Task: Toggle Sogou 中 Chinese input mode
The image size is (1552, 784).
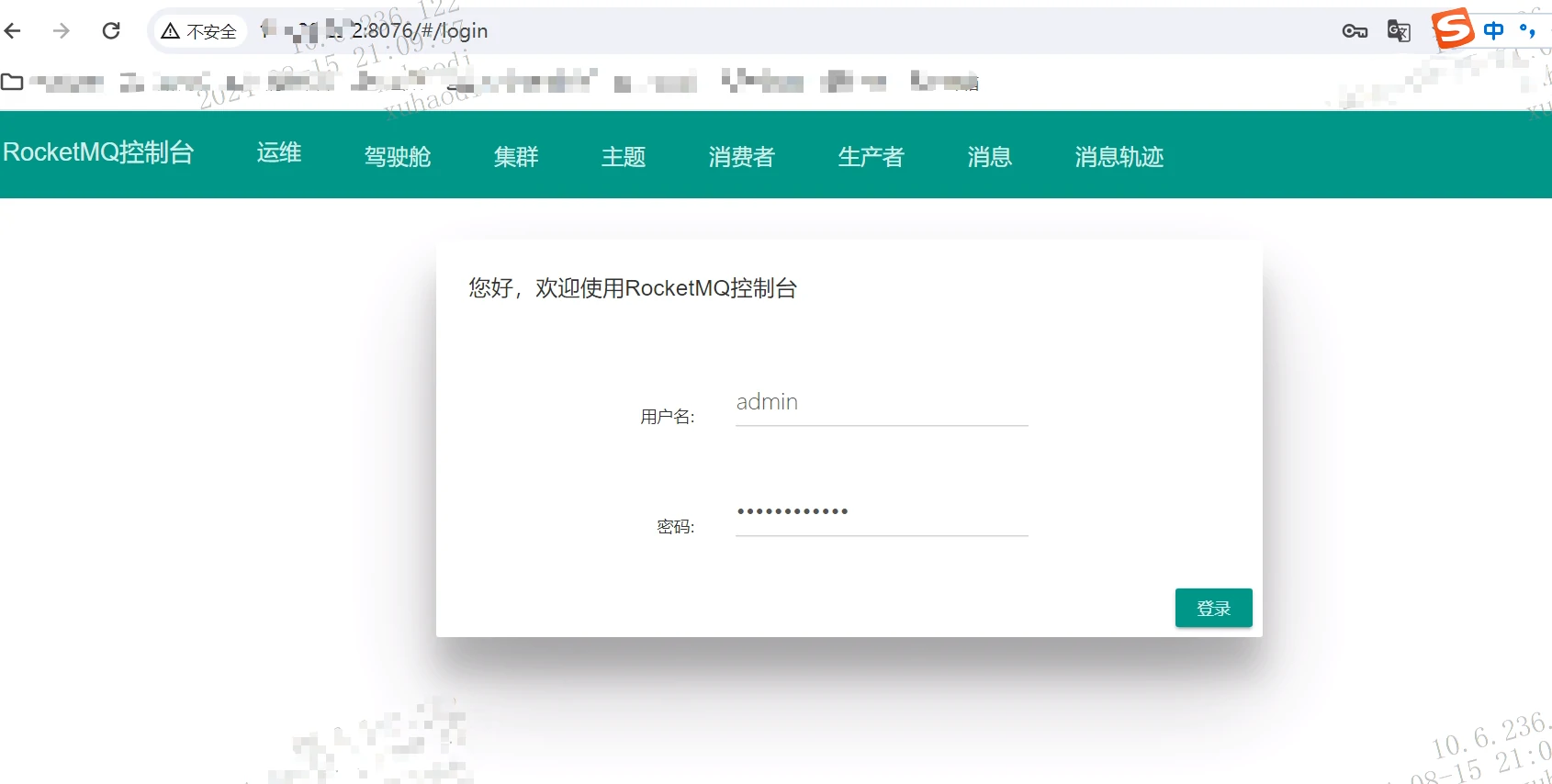Action: coord(1494,30)
